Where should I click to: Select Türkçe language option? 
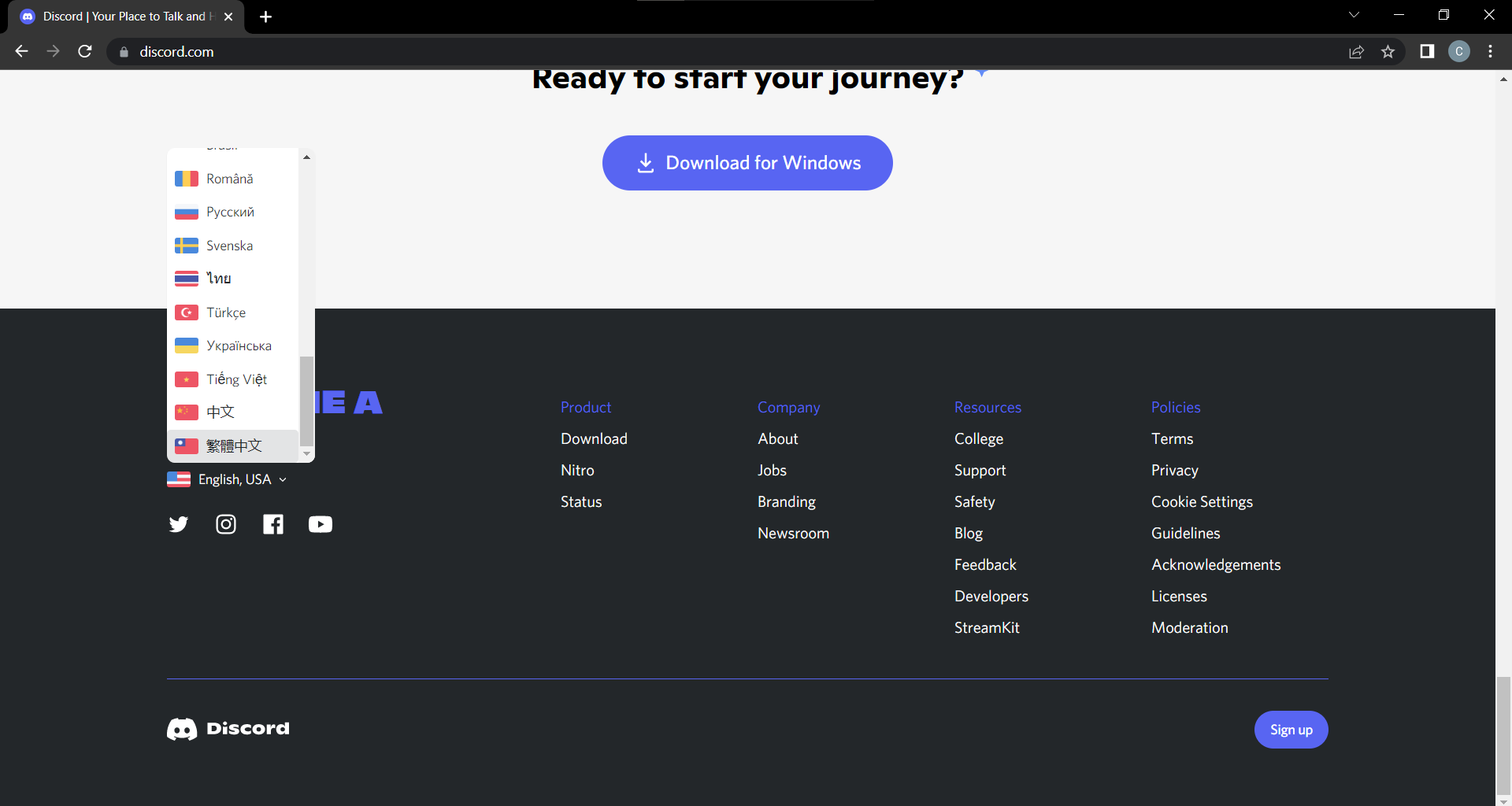(x=233, y=312)
